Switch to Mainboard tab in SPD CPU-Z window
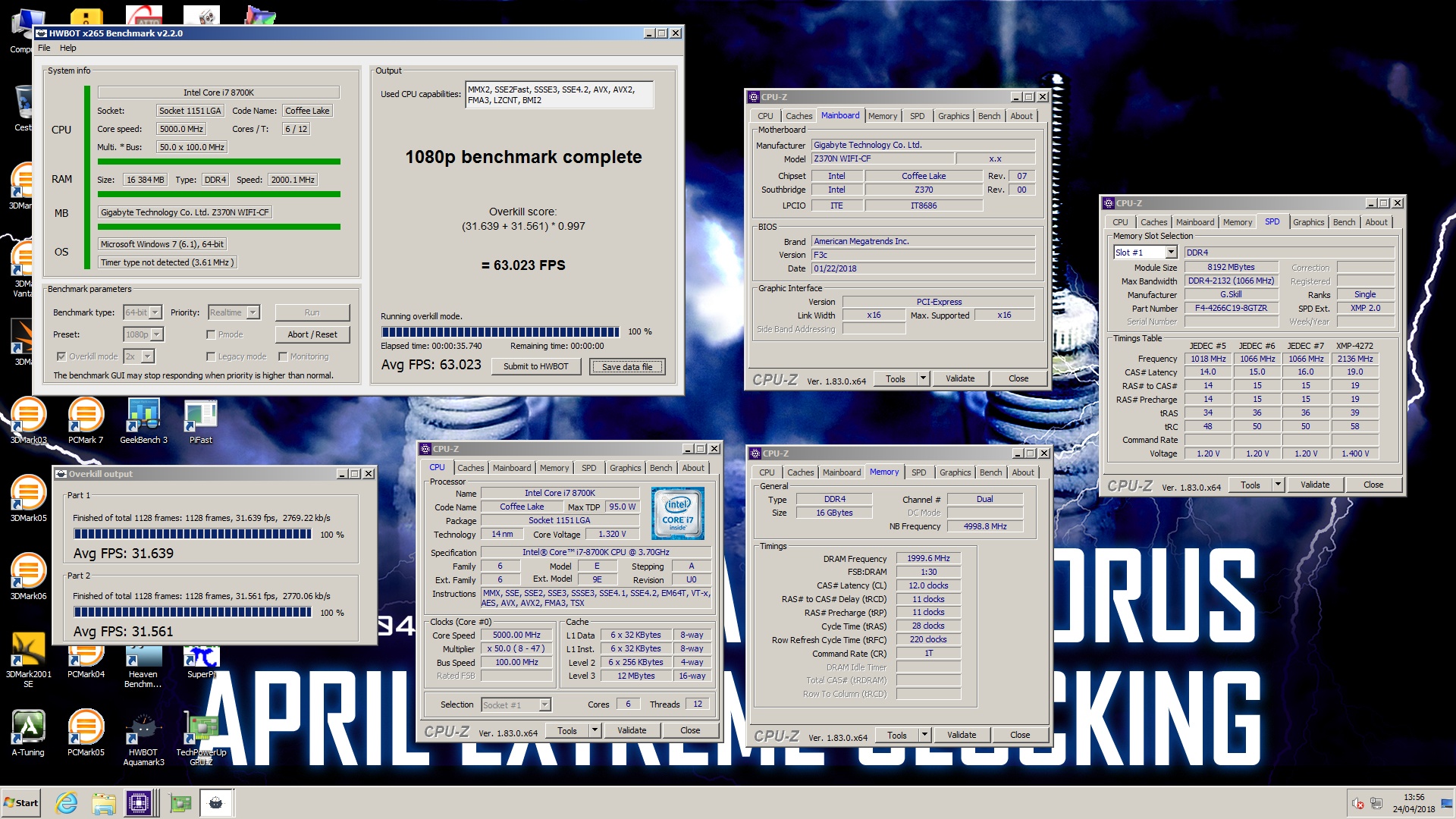 [1194, 222]
